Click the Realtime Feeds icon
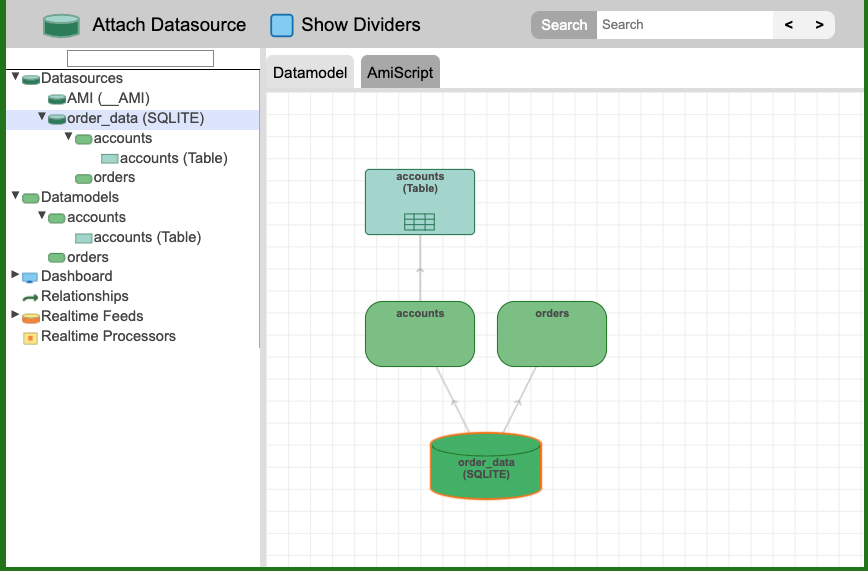868x571 pixels. tap(30, 317)
